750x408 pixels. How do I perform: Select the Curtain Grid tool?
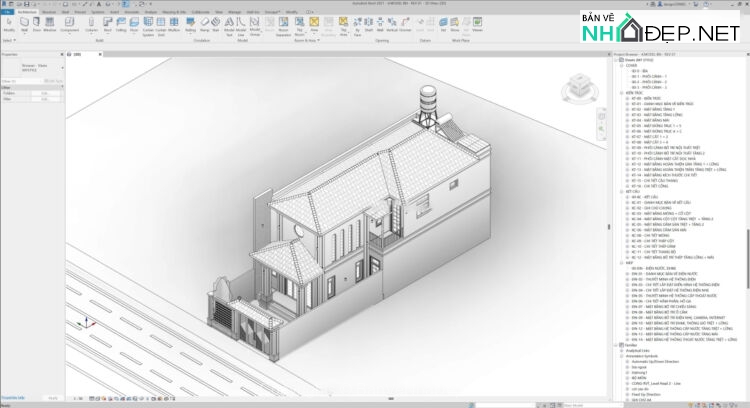point(160,23)
